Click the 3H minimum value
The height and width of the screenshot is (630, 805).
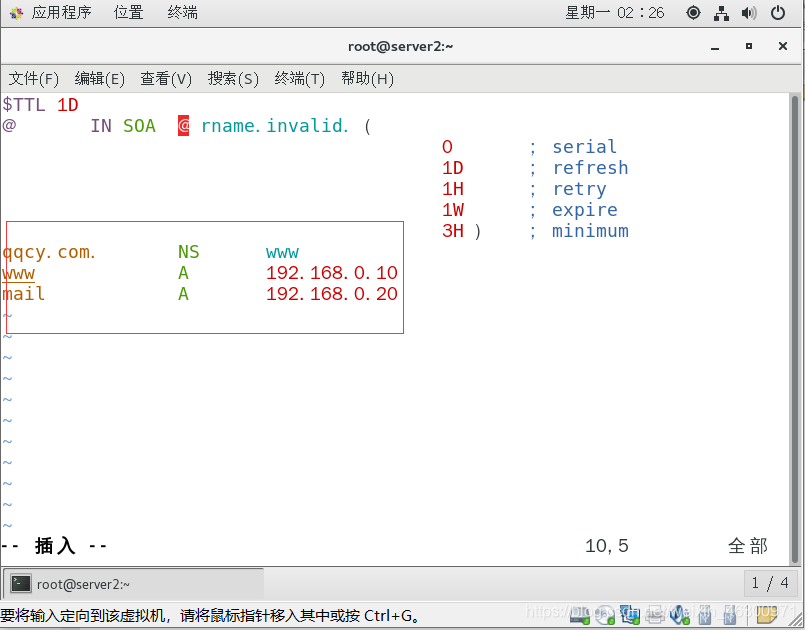(x=453, y=231)
